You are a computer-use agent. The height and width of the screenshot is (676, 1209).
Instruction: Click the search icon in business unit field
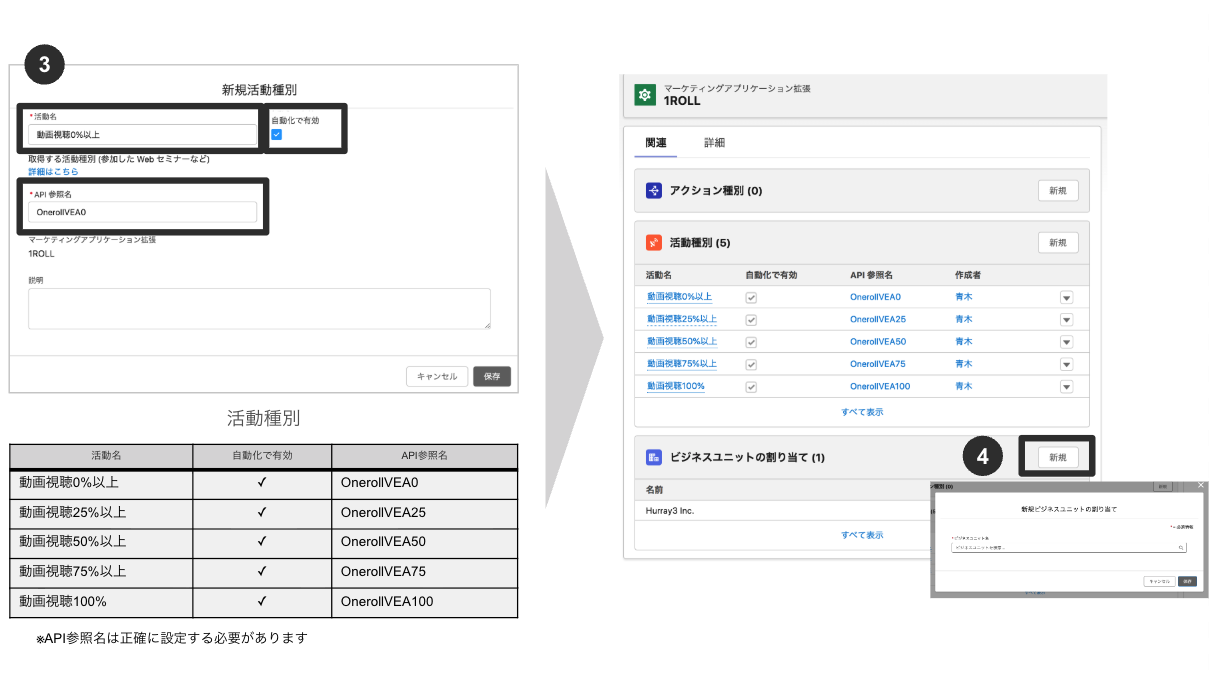point(1181,548)
